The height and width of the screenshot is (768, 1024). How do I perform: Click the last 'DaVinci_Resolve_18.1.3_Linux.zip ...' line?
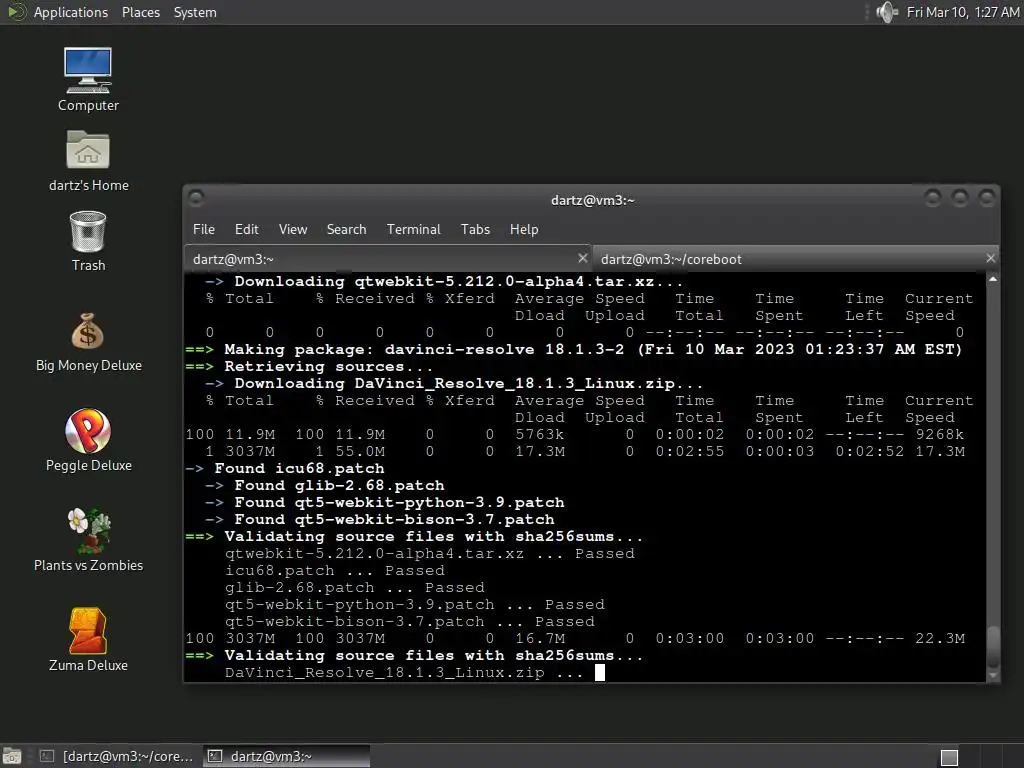coord(404,672)
